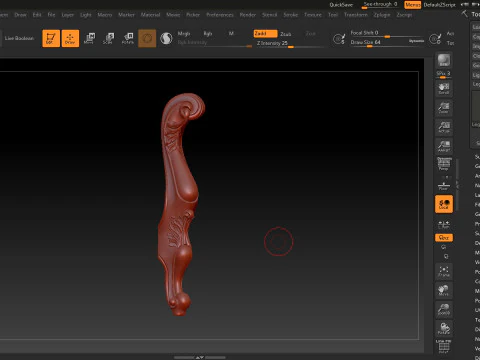Open the Render menu
480x360 pixels.
248,15
